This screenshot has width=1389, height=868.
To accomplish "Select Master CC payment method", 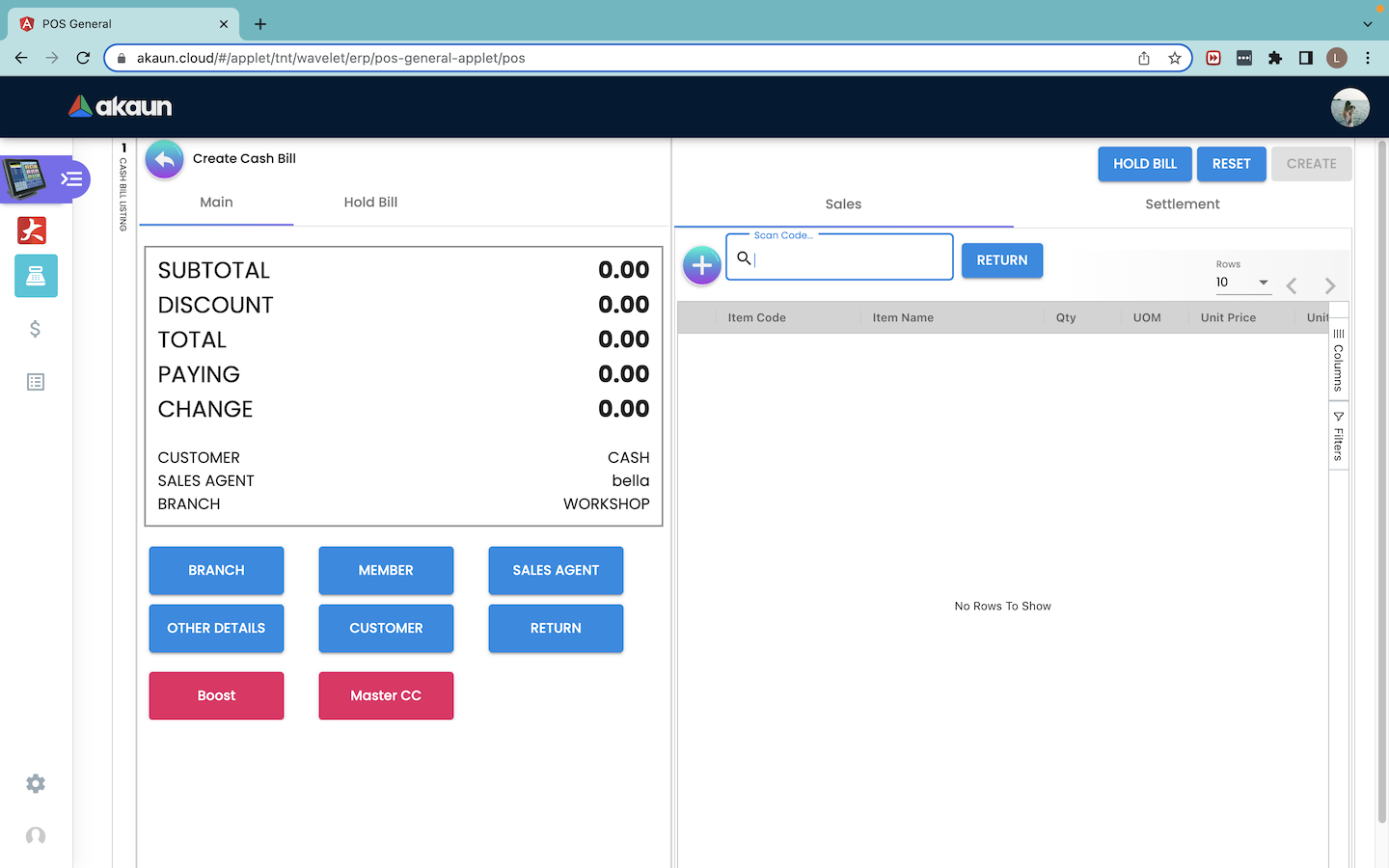I will click(x=386, y=696).
